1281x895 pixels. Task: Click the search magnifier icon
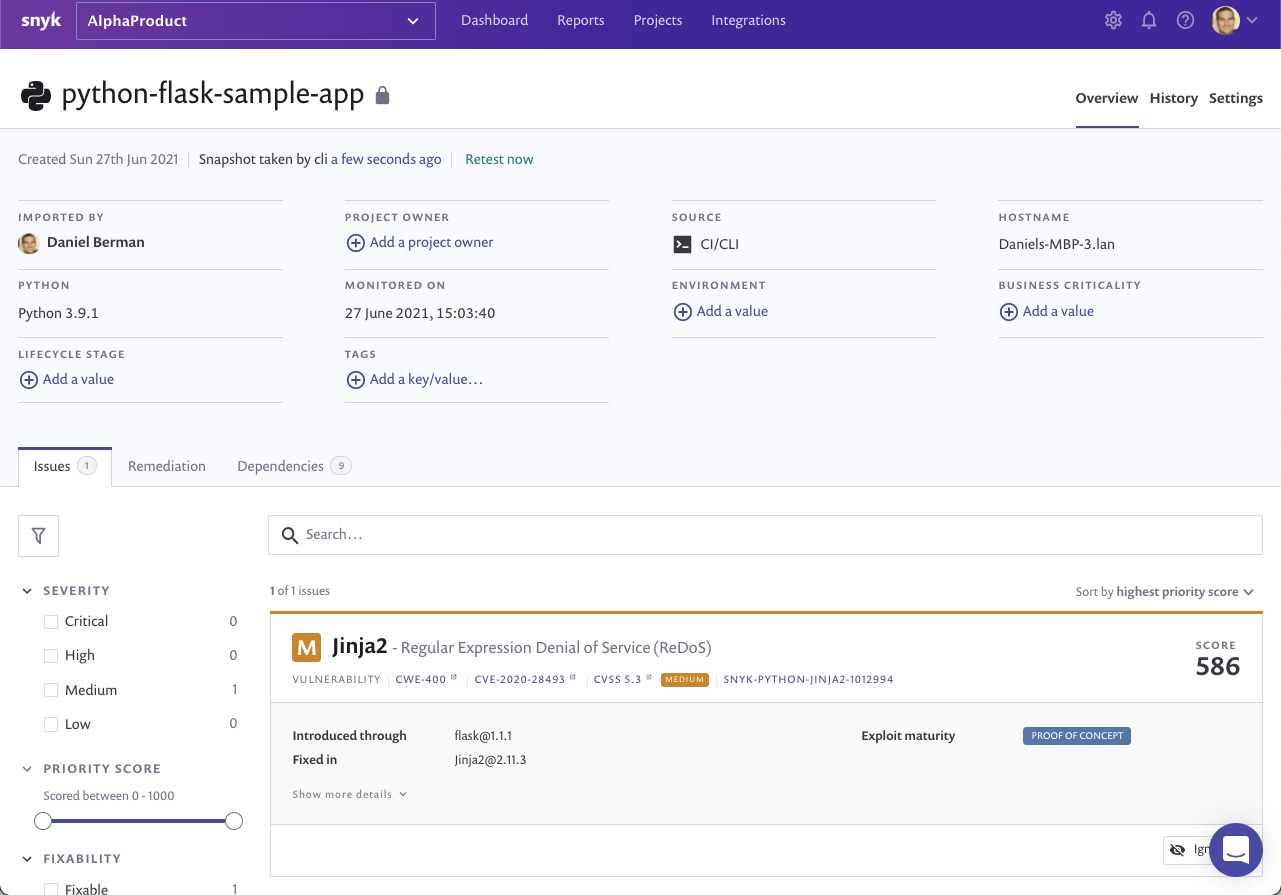(x=290, y=535)
